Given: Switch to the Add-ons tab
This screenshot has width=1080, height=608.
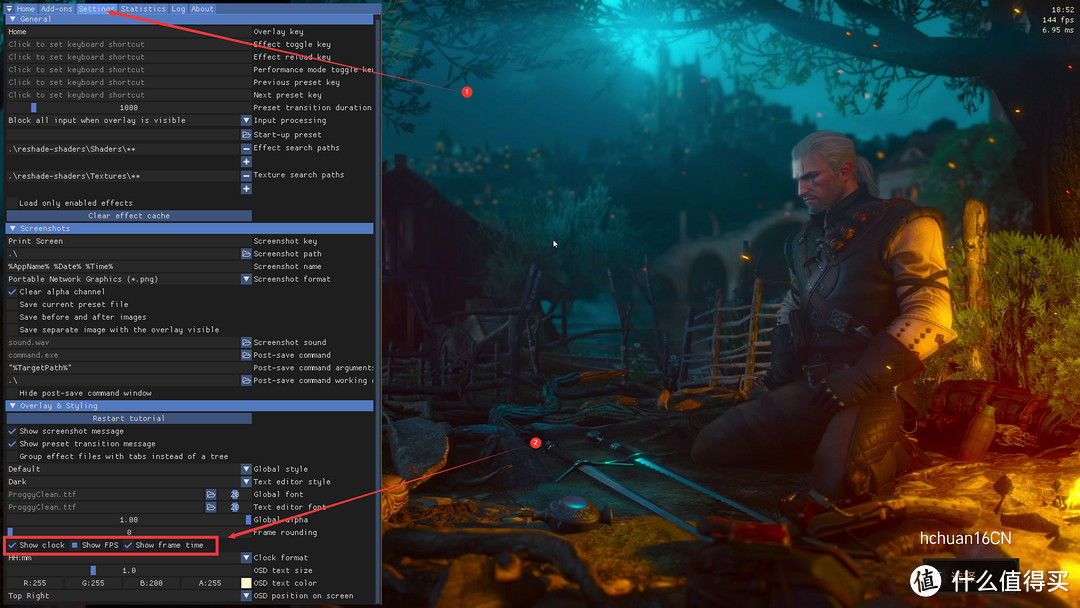Looking at the screenshot, I should [x=56, y=9].
